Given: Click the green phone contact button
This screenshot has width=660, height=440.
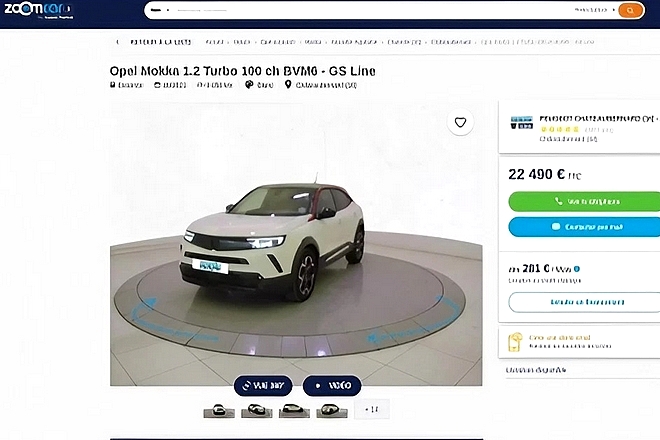Looking at the screenshot, I should click(584, 202).
